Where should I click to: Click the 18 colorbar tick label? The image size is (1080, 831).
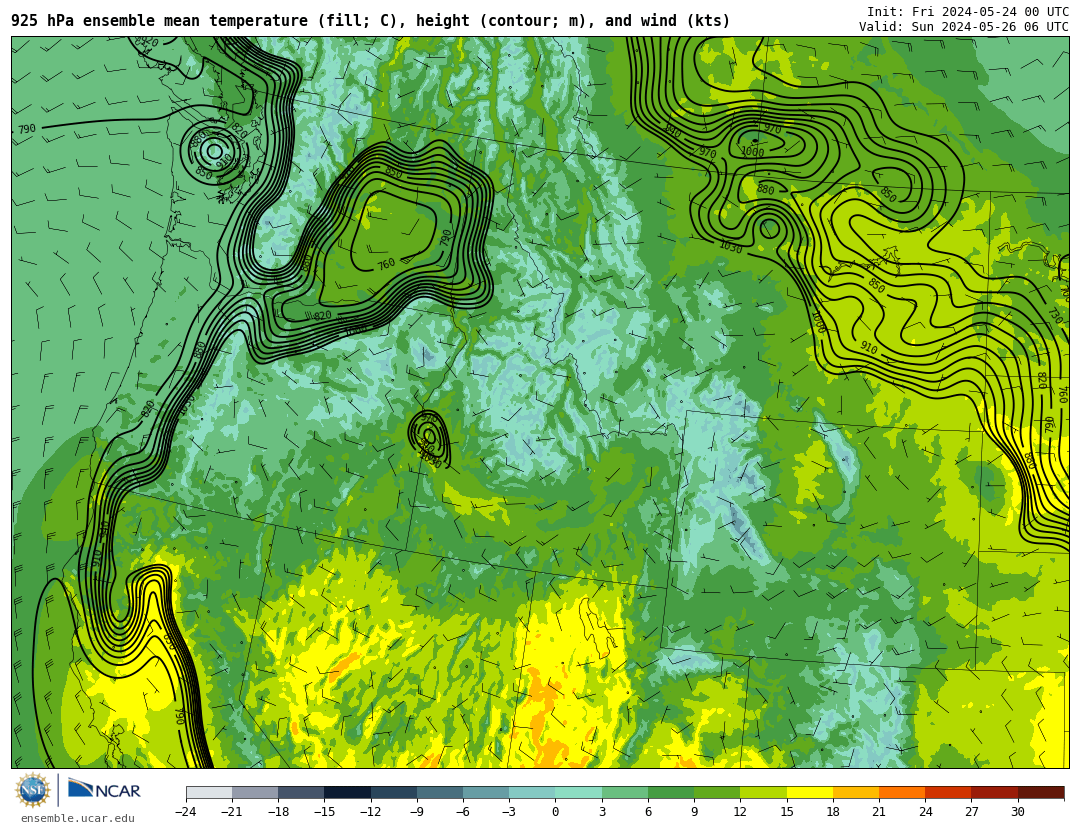click(x=833, y=812)
